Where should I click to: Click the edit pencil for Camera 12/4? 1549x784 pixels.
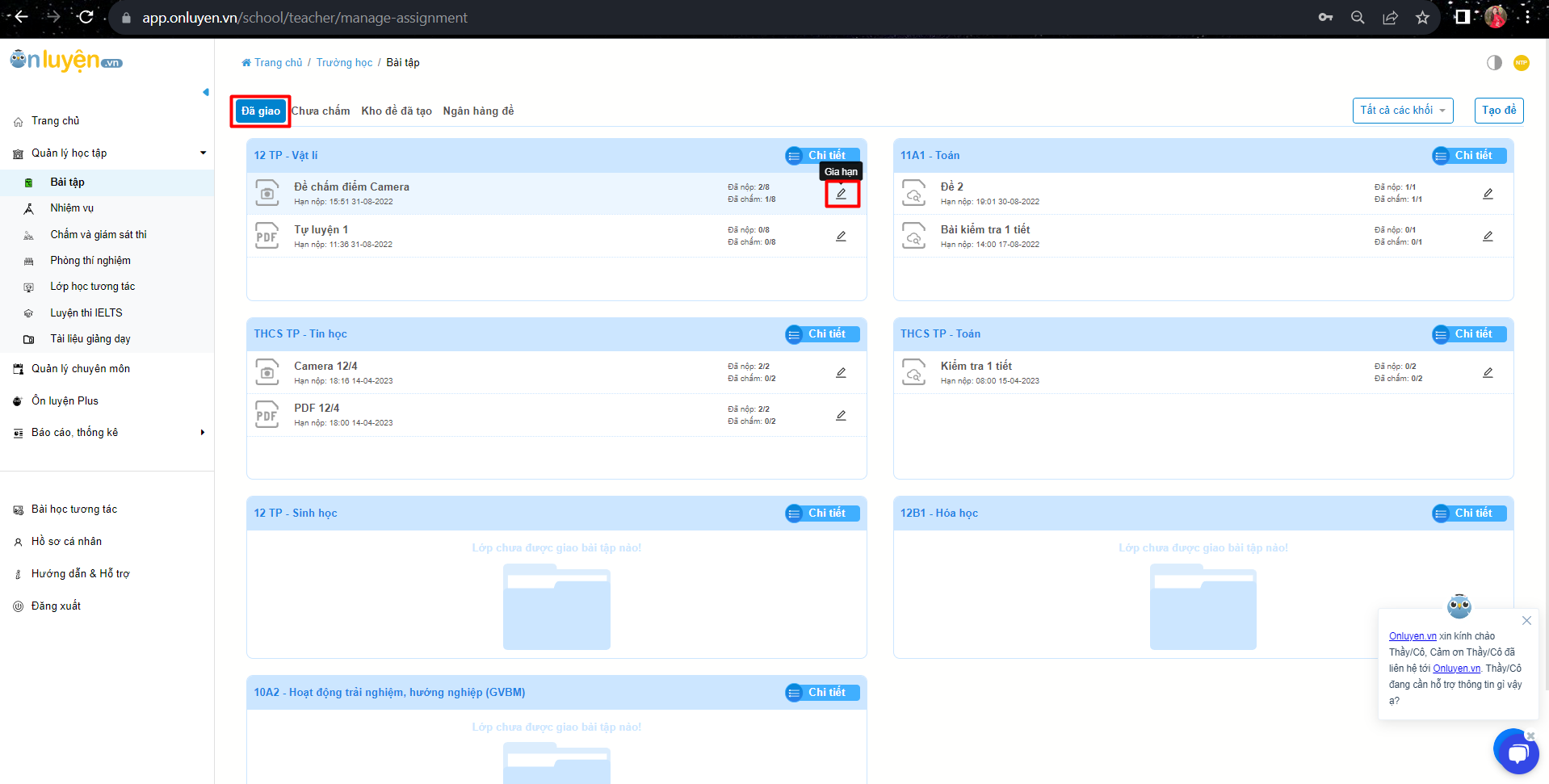(842, 373)
